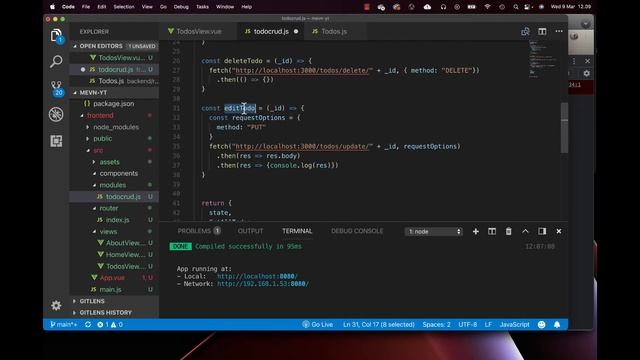Open the Manage gear in activity bar
Viewport: 640px width, 360px height.
click(56, 305)
